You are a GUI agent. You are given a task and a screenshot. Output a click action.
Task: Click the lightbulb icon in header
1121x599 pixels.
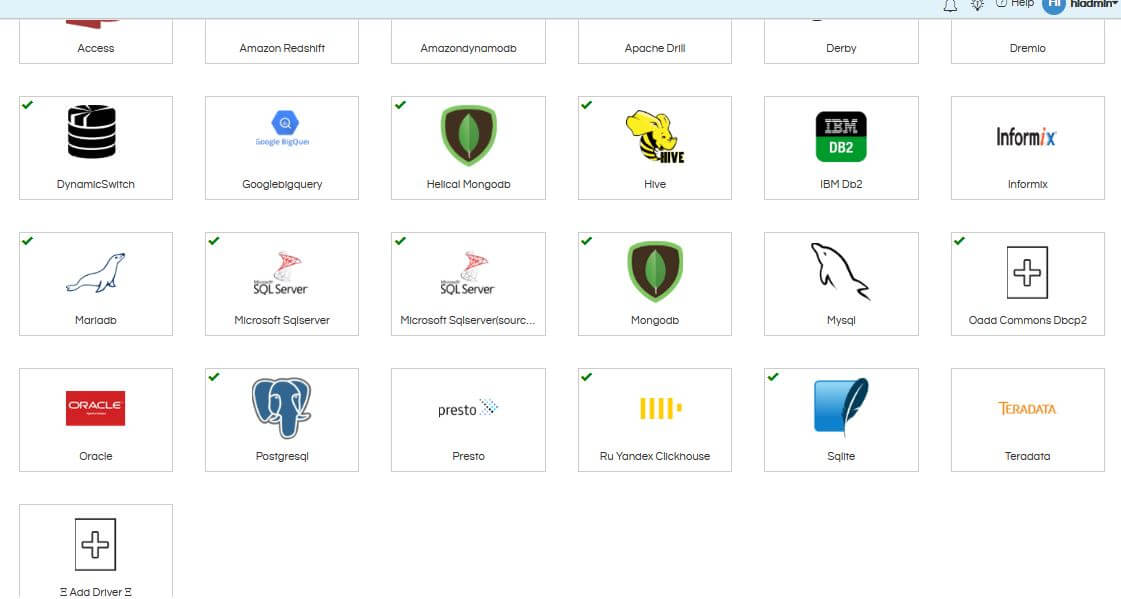pos(977,4)
